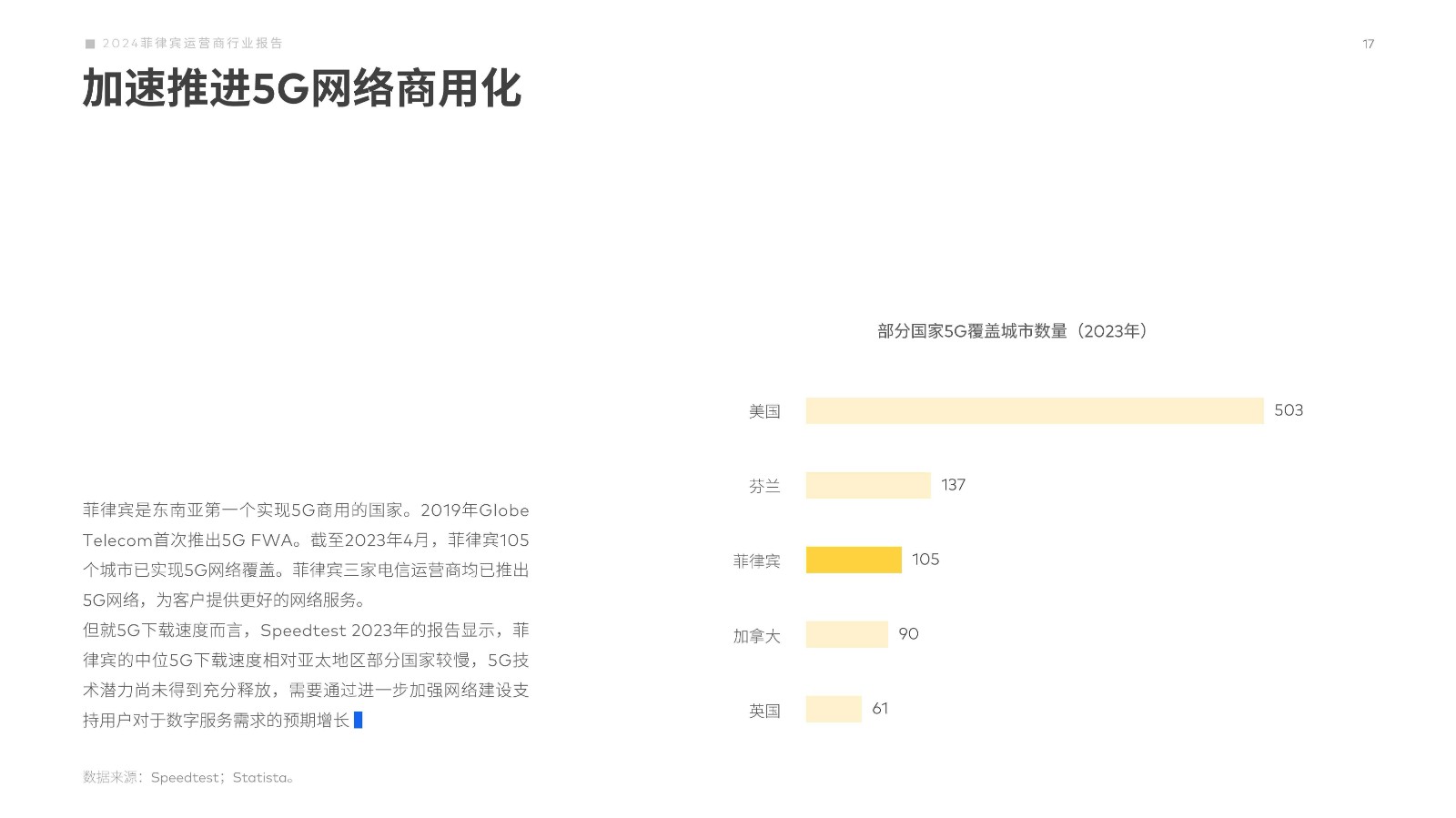Click the data value 105 next to the bar
The image size is (1456, 818).
click(x=925, y=560)
